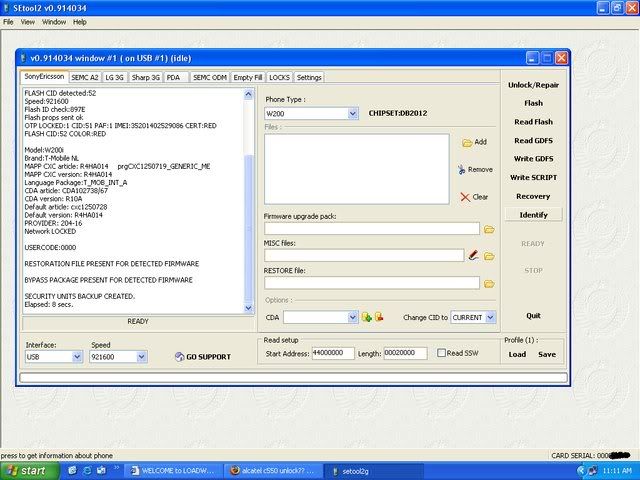
Task: Switch to the SEMC A2 tab
Action: [x=84, y=78]
